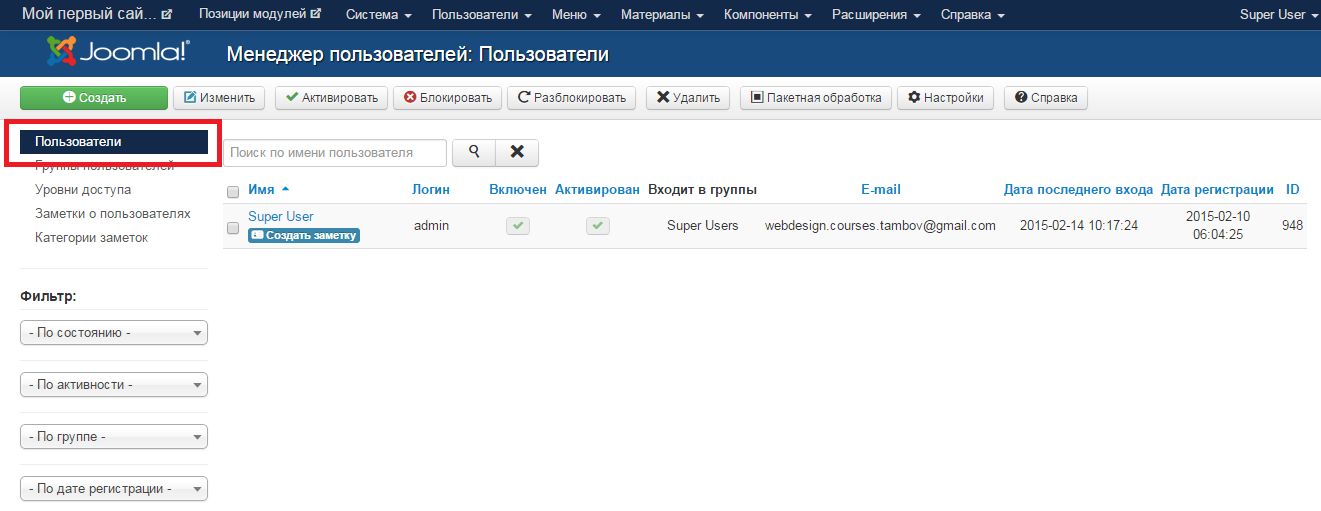Screen dimensions: 1321x511
Task: Open the Super User account dropdown
Action: click(1279, 15)
